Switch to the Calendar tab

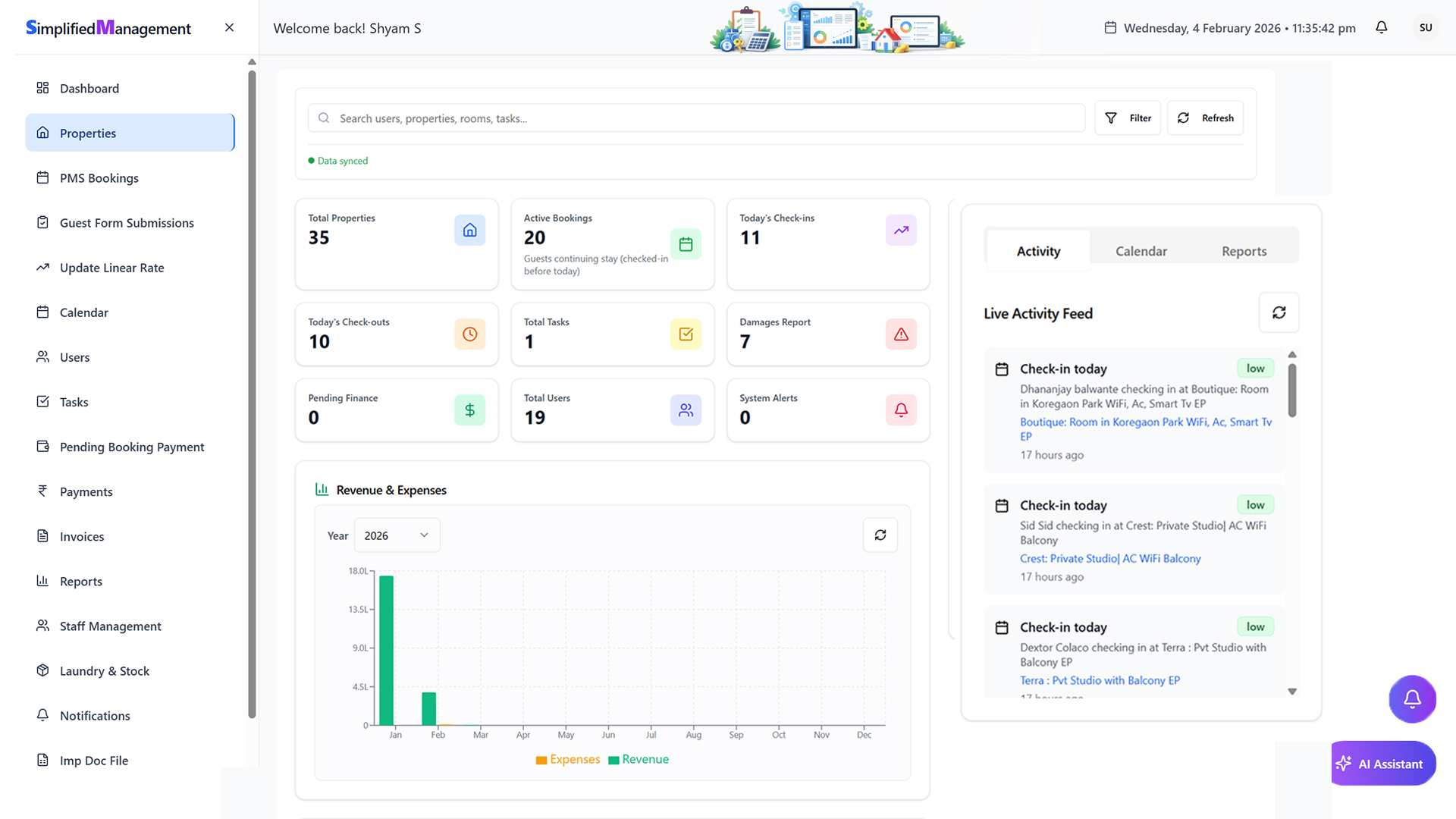coord(1141,251)
